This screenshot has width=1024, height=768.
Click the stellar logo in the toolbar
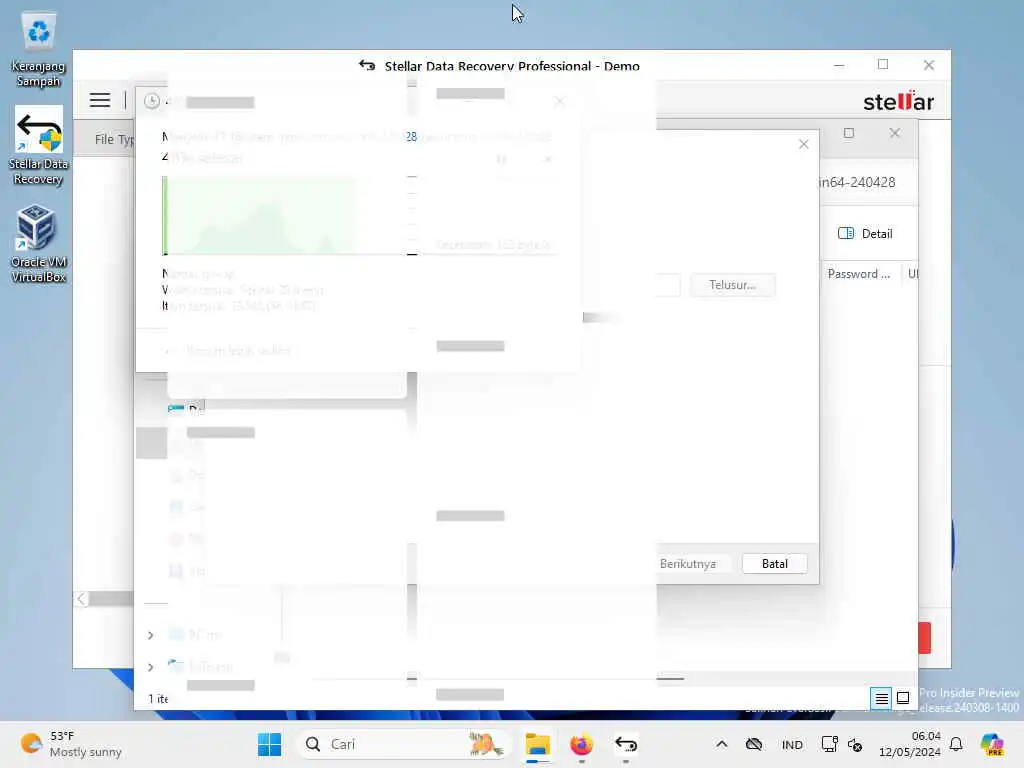pos(899,101)
